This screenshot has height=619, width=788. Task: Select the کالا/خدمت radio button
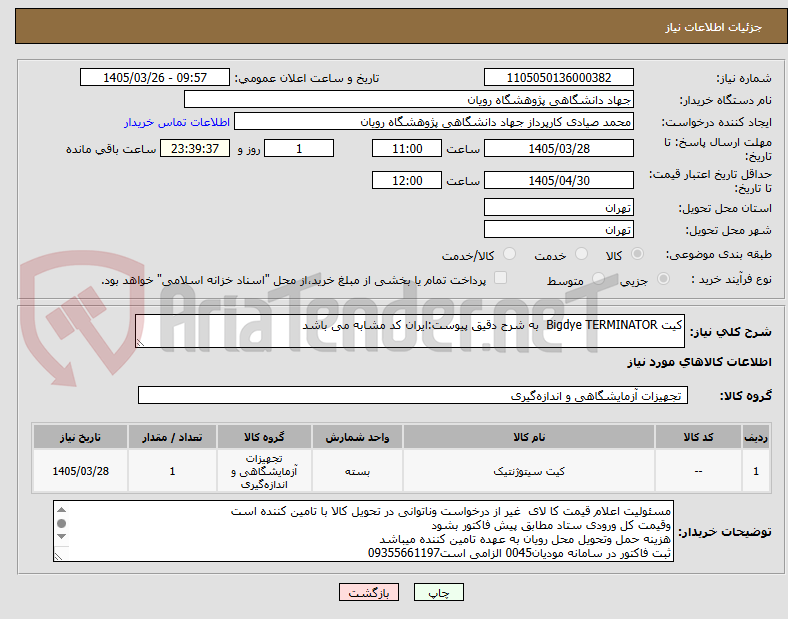[x=510, y=254]
